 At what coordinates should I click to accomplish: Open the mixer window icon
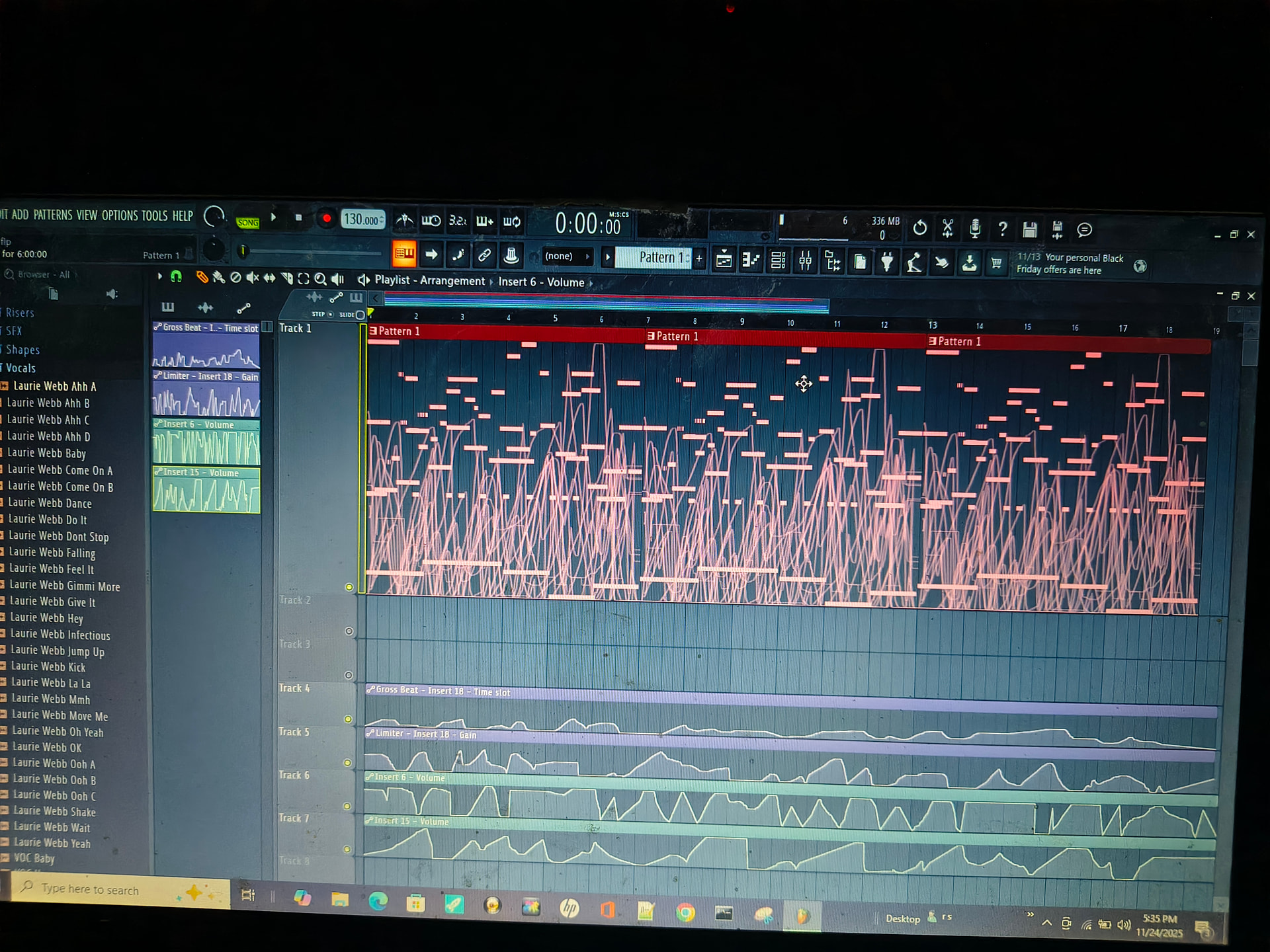(x=805, y=261)
